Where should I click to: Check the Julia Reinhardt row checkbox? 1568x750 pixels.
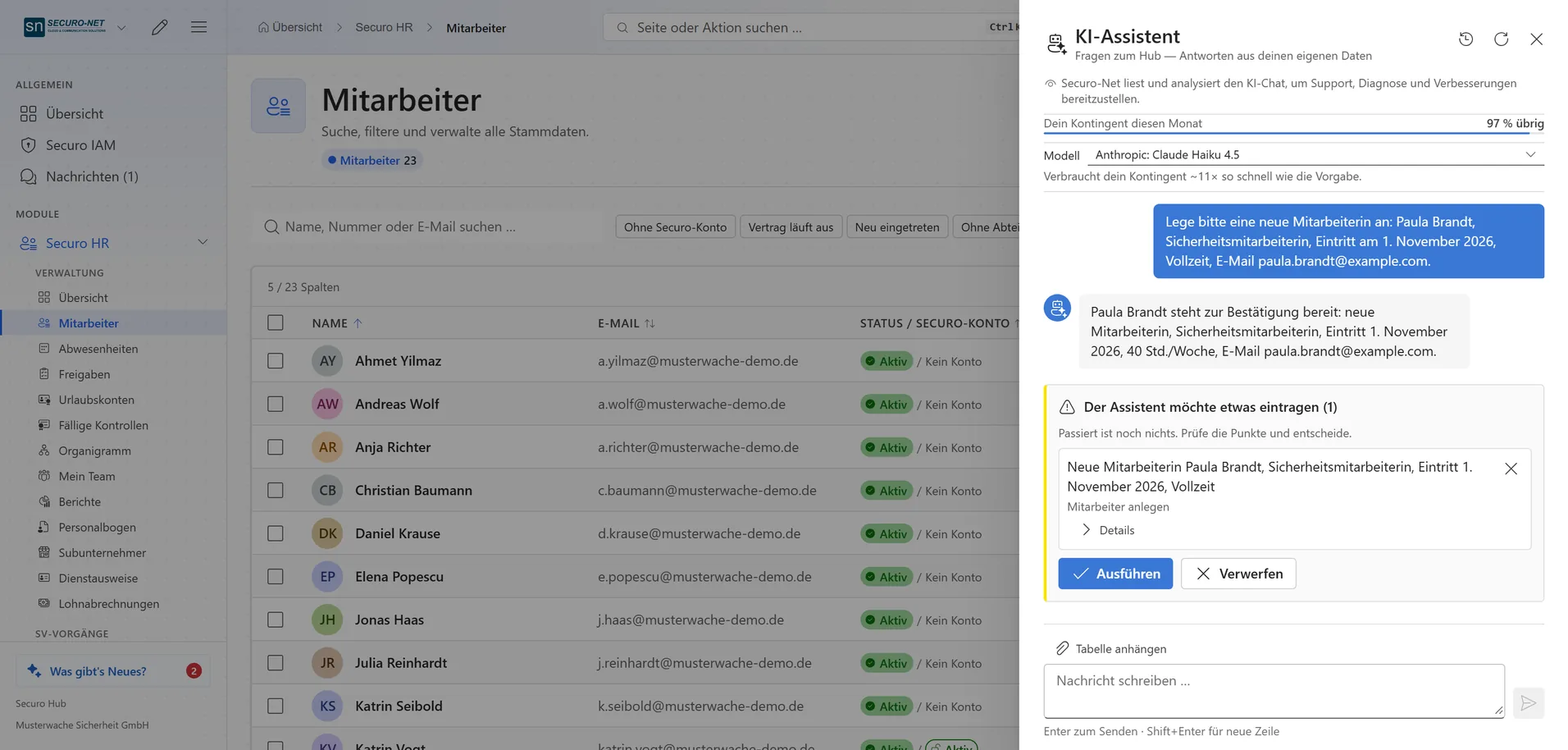(x=276, y=662)
